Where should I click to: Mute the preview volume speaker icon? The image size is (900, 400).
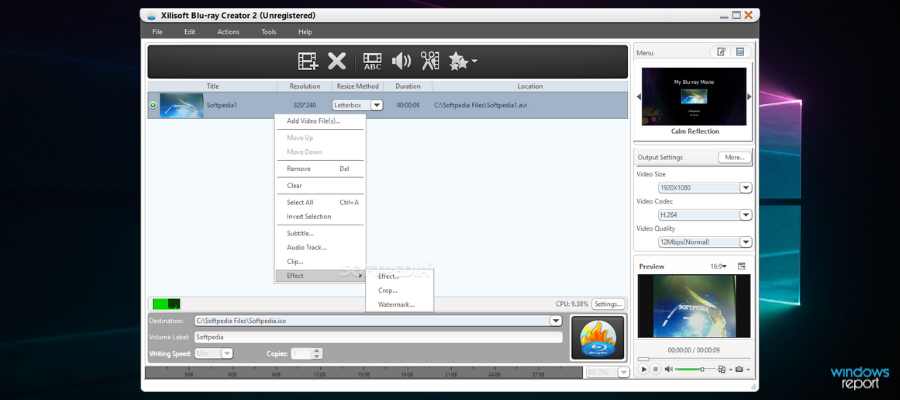click(669, 369)
